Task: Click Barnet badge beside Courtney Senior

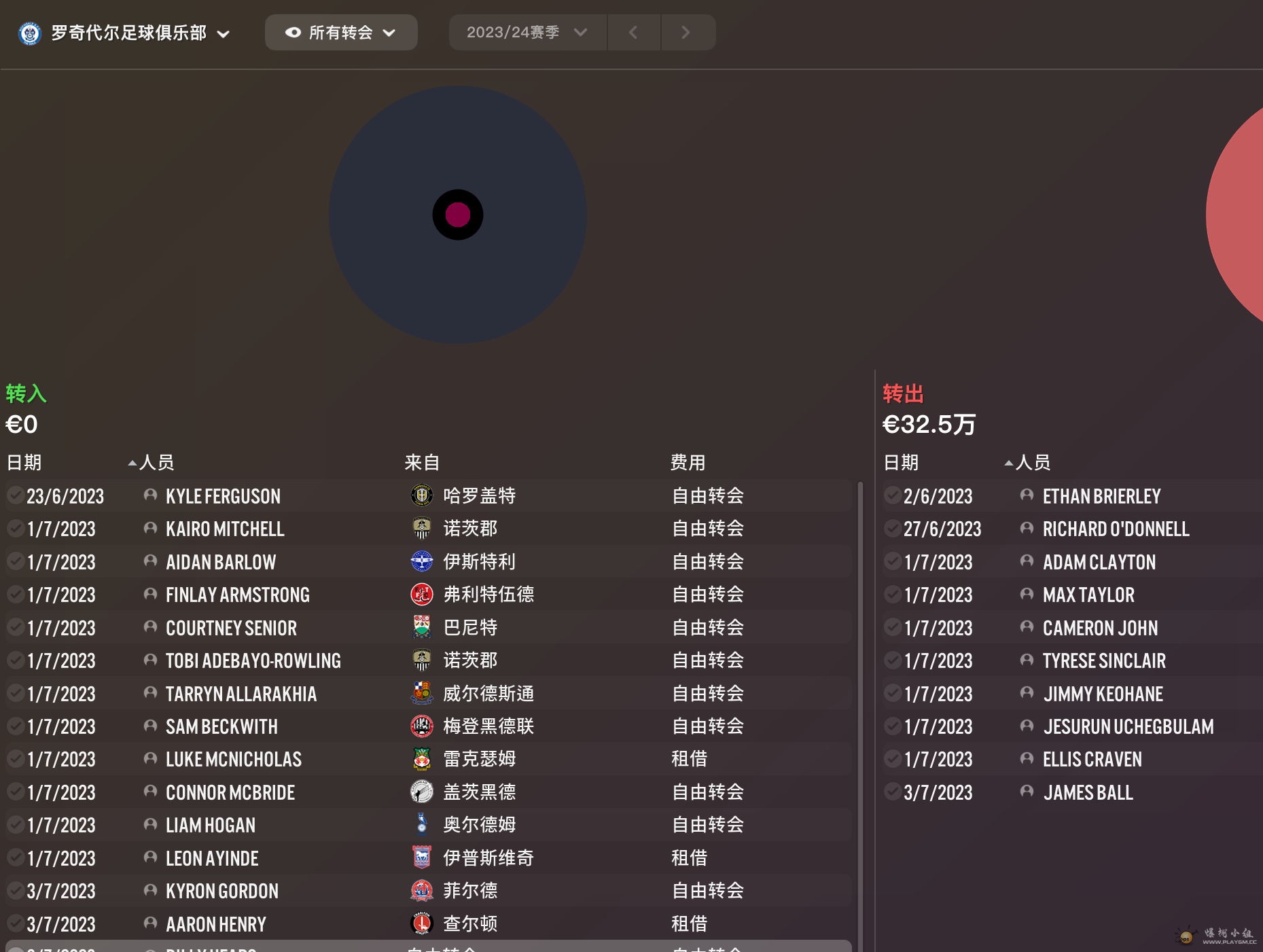Action: [422, 627]
